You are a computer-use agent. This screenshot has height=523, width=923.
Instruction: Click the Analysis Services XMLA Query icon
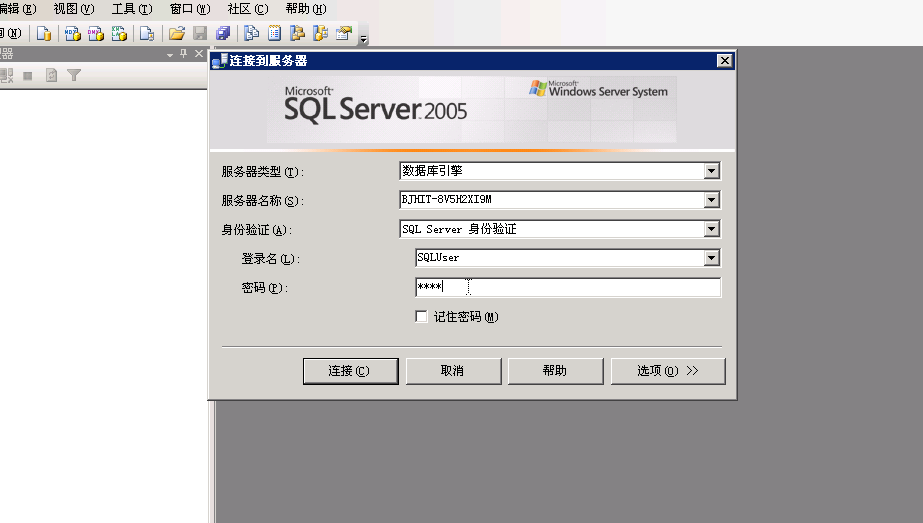pos(119,34)
